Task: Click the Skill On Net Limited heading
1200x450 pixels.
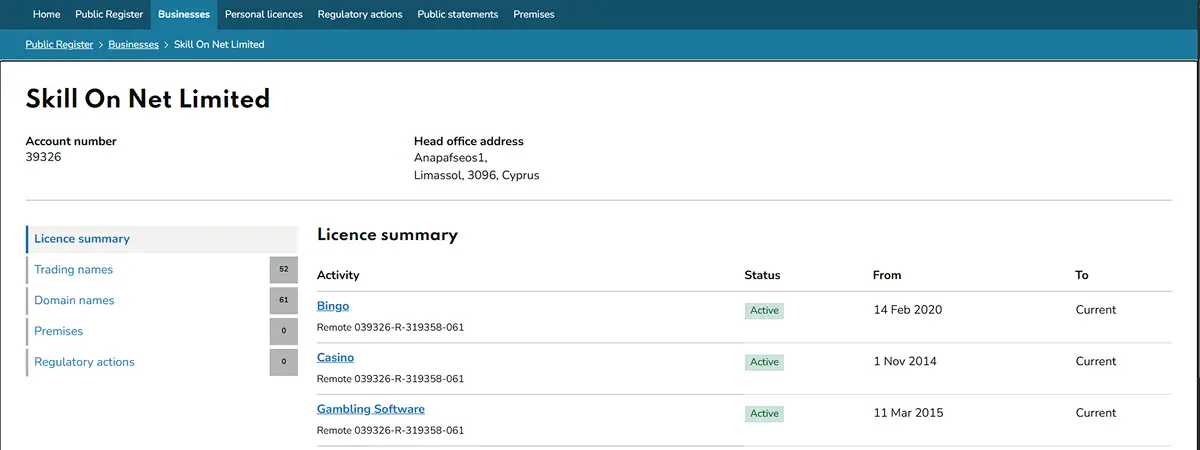Action: click(148, 99)
